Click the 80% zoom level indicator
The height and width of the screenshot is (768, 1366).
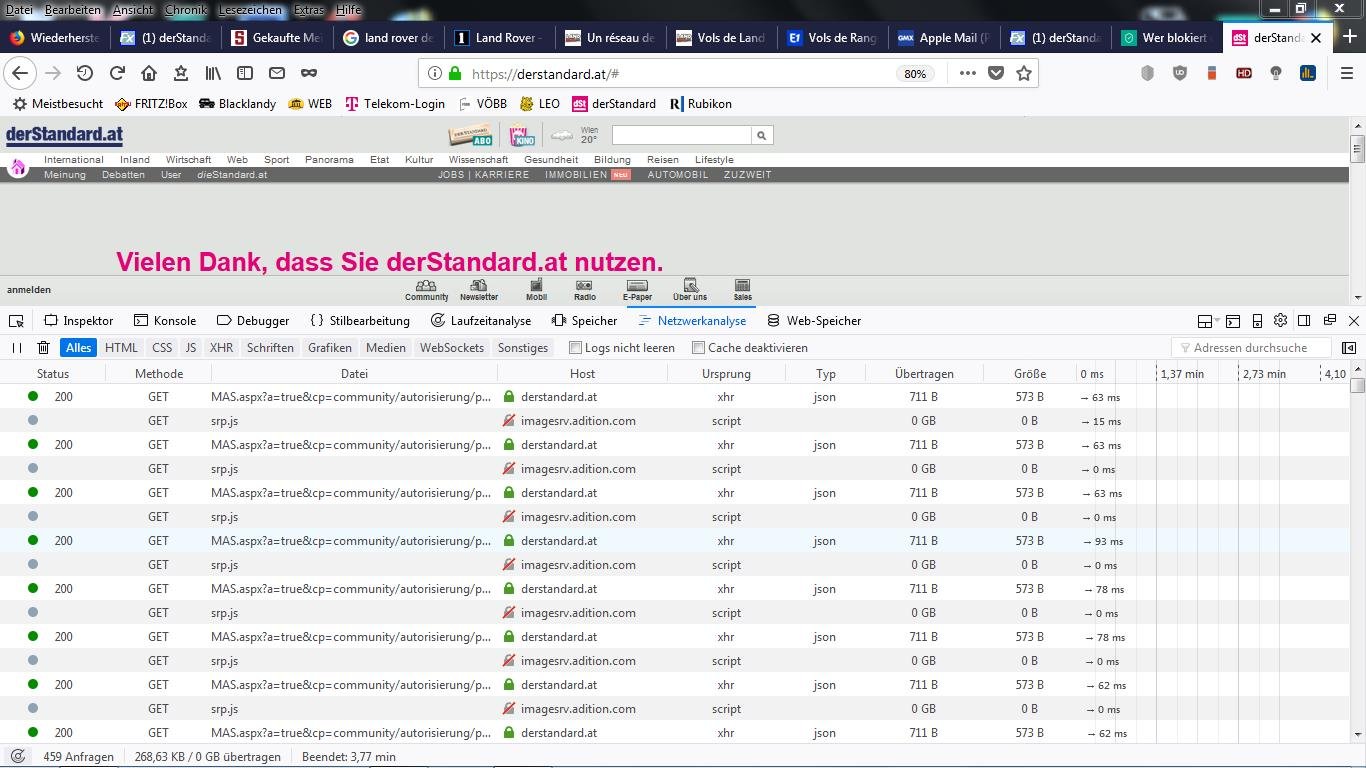tap(914, 74)
